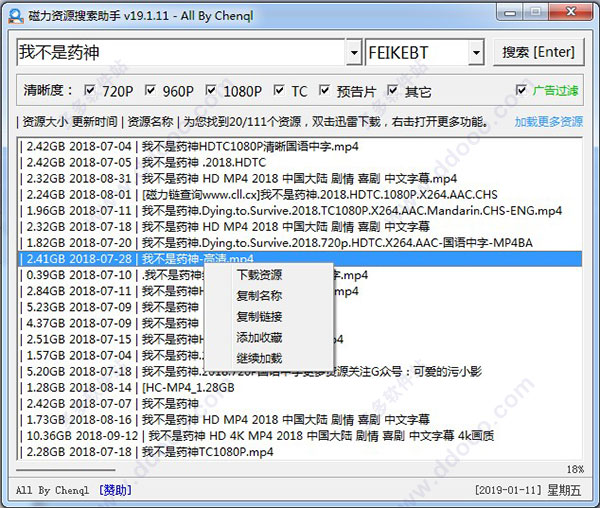The width and height of the screenshot is (600, 508).
Task: Choose 继续加载 from context menu
Action: [259, 358]
